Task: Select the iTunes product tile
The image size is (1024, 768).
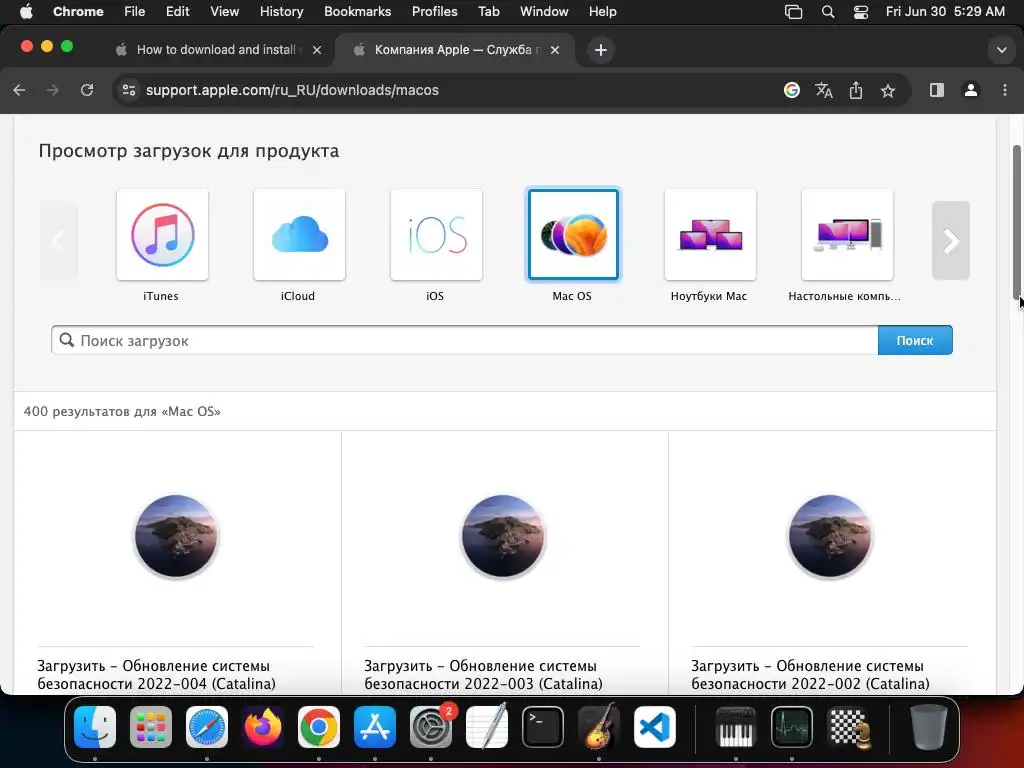Action: (x=162, y=234)
